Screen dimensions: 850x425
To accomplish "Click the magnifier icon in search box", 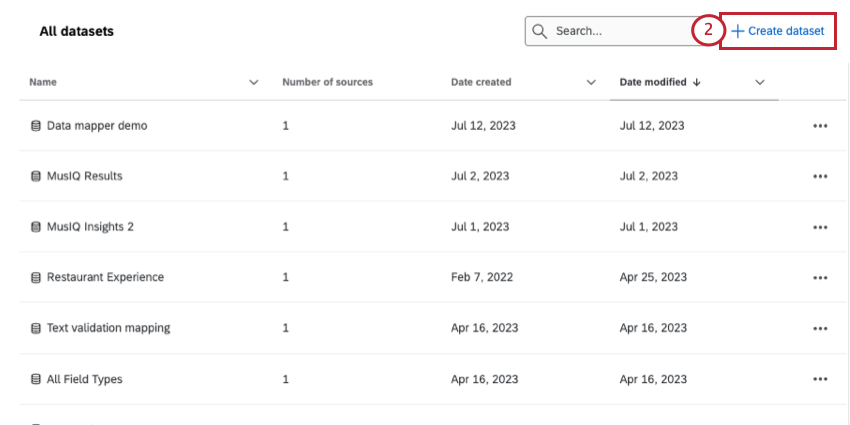I will point(539,31).
